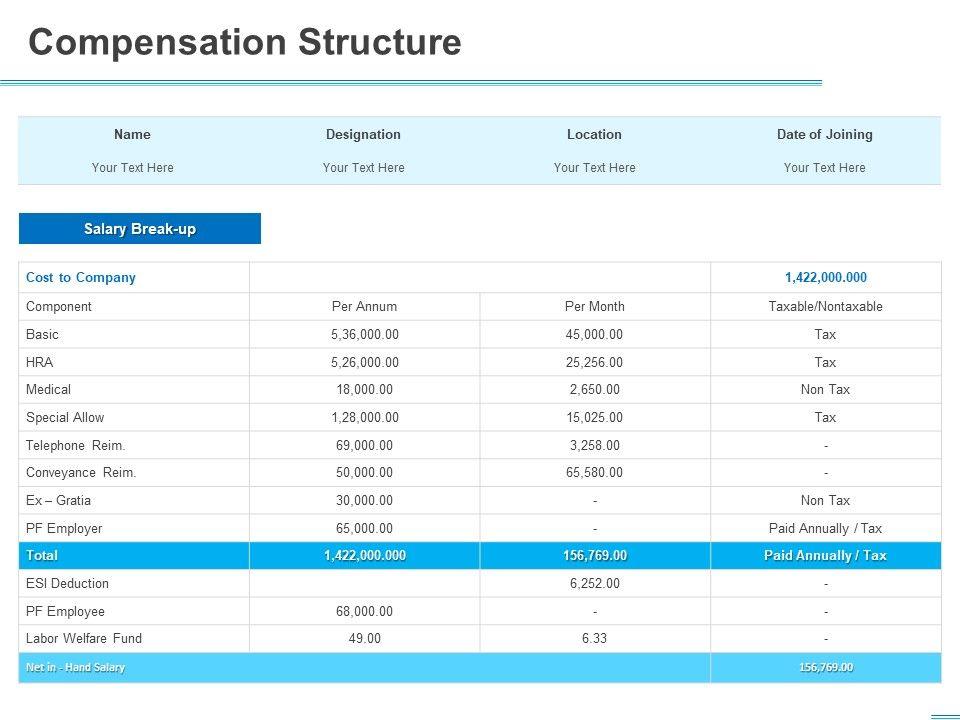The height and width of the screenshot is (720, 960).
Task: Select the HRA per month value 25,256.00
Action: [594, 363]
